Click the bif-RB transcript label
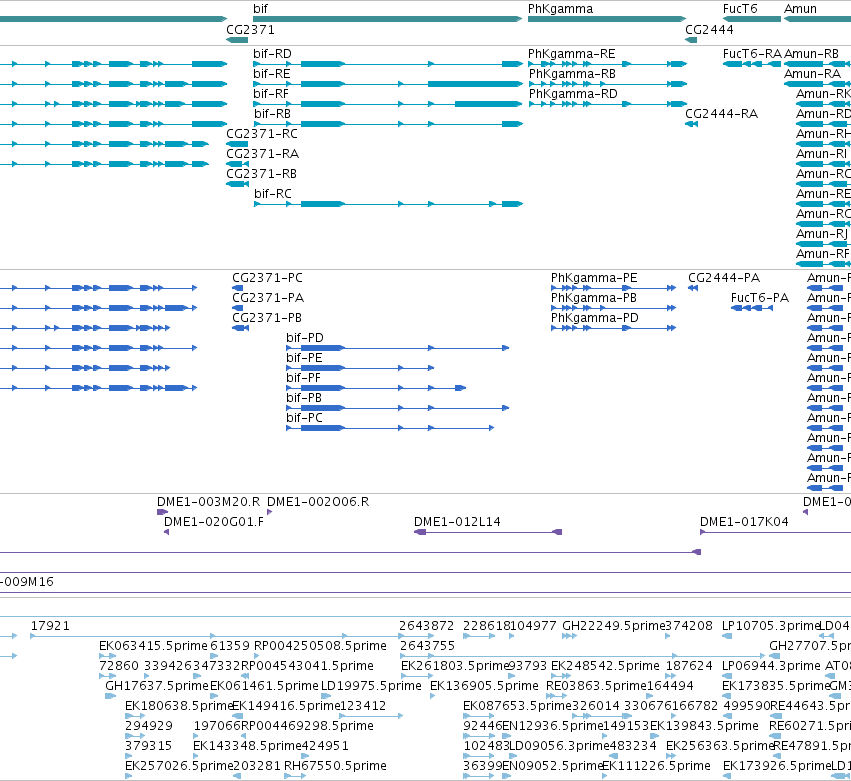851x781 pixels. (x=272, y=114)
